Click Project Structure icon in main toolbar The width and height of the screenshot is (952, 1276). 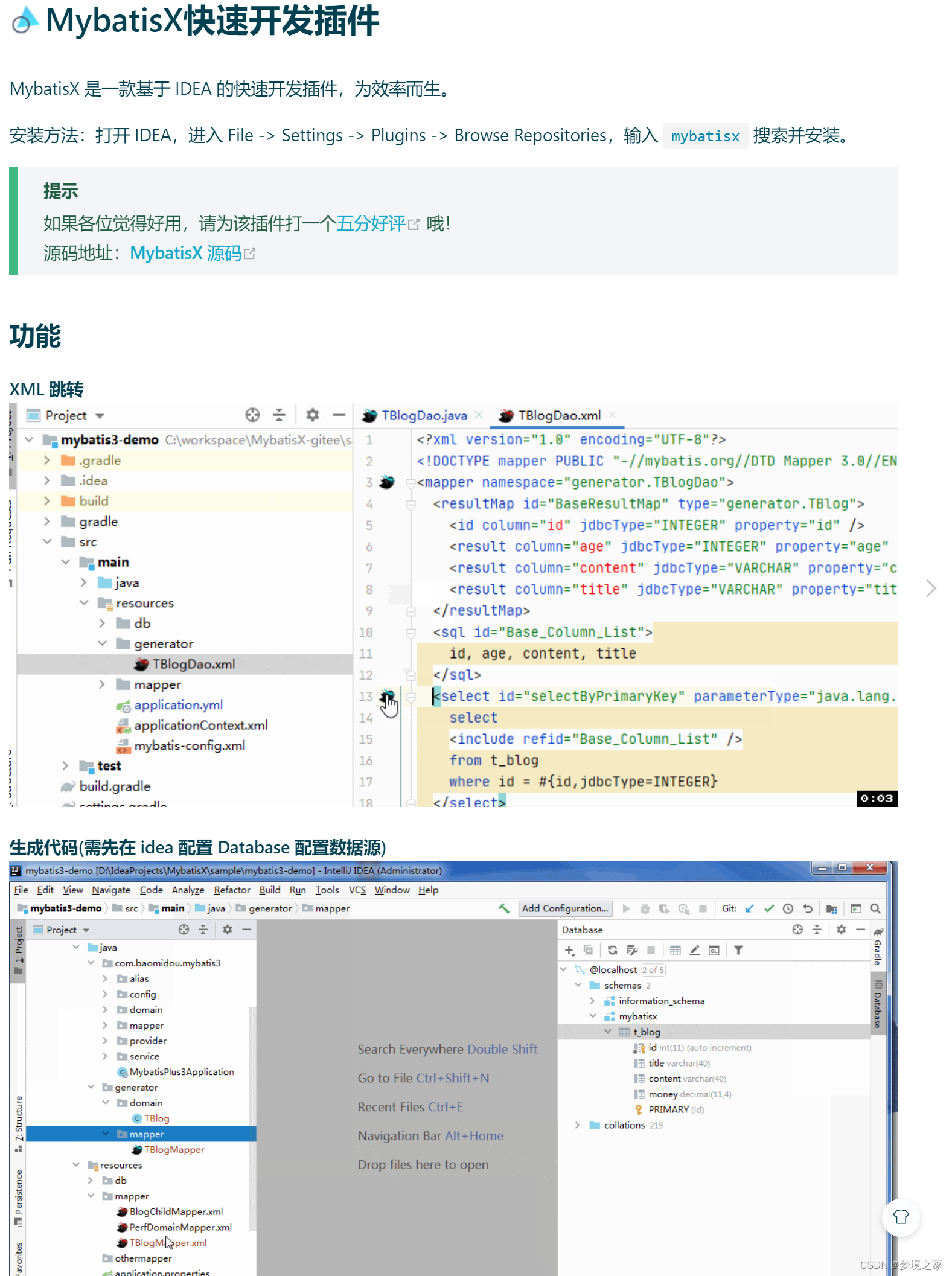tap(832, 909)
